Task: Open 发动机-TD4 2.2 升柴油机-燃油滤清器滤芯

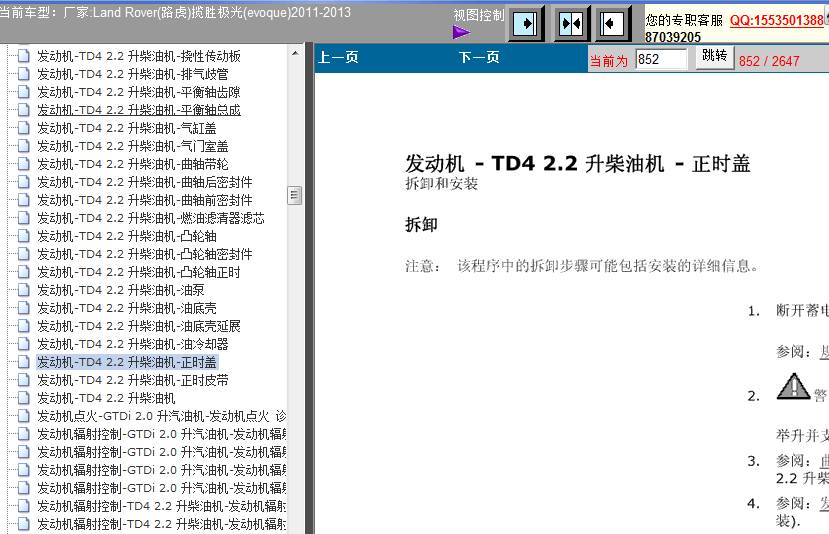Action: (x=151, y=218)
